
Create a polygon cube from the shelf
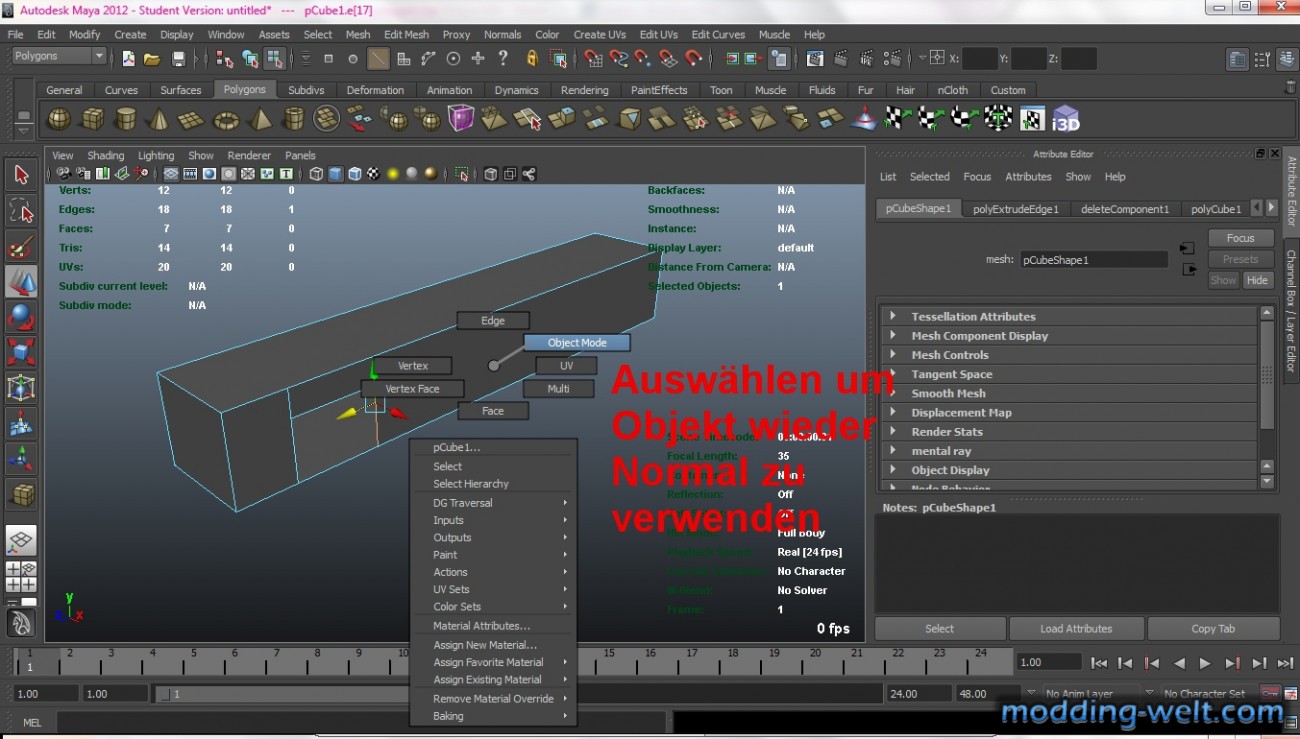click(92, 120)
